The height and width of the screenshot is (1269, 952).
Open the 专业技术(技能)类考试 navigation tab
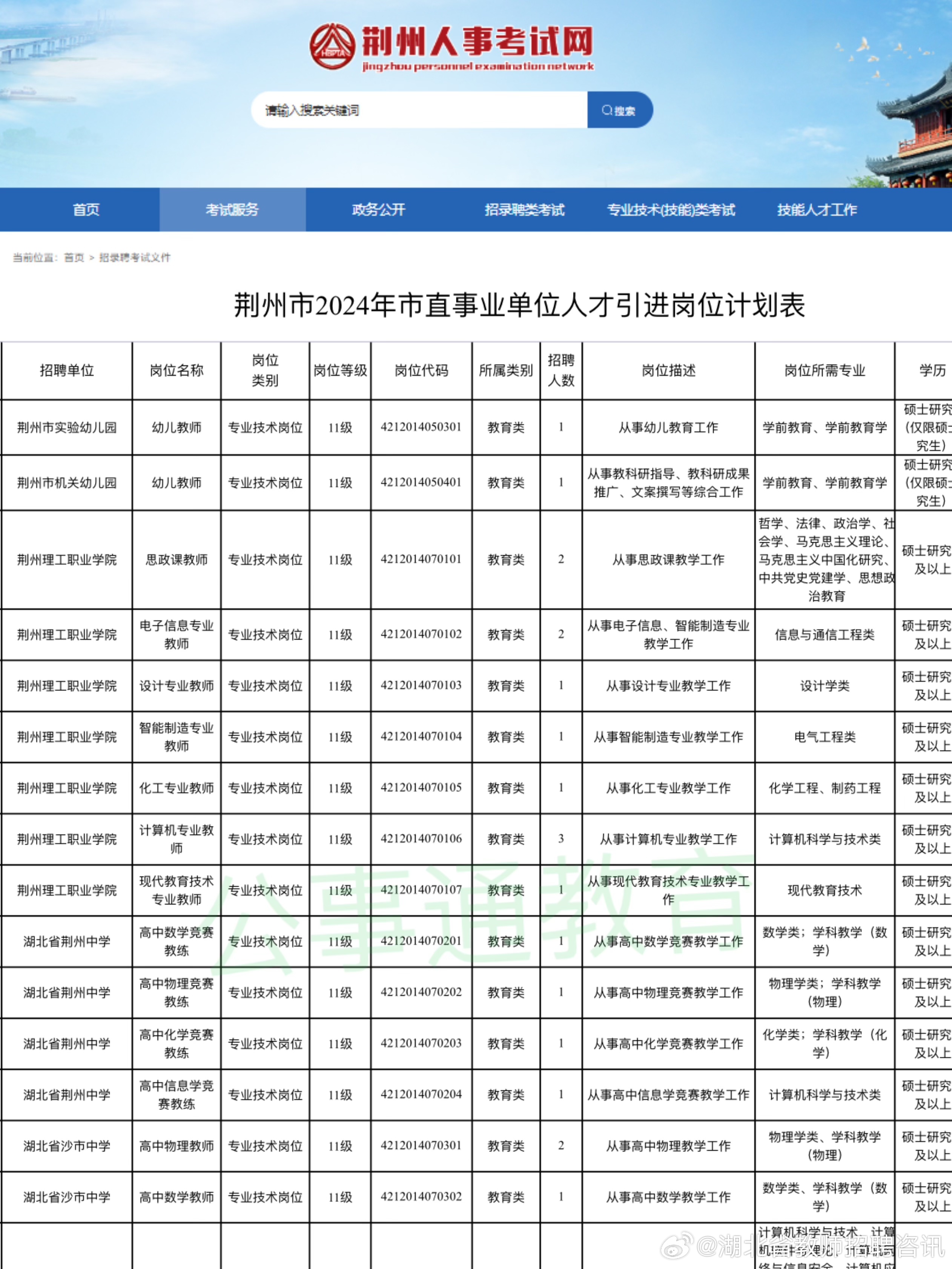pyautogui.click(x=671, y=210)
